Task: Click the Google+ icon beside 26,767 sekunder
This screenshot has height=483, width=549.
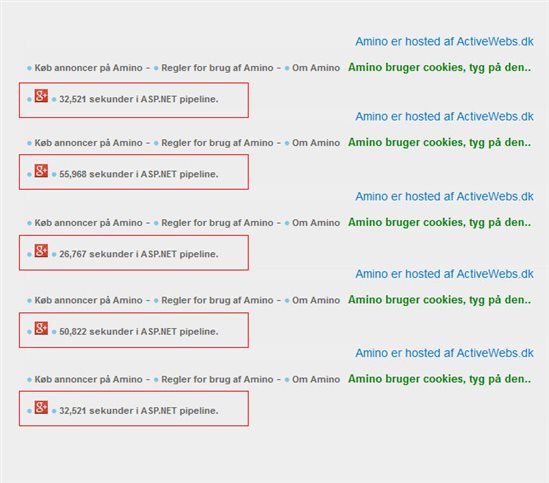Action: [x=41, y=250]
